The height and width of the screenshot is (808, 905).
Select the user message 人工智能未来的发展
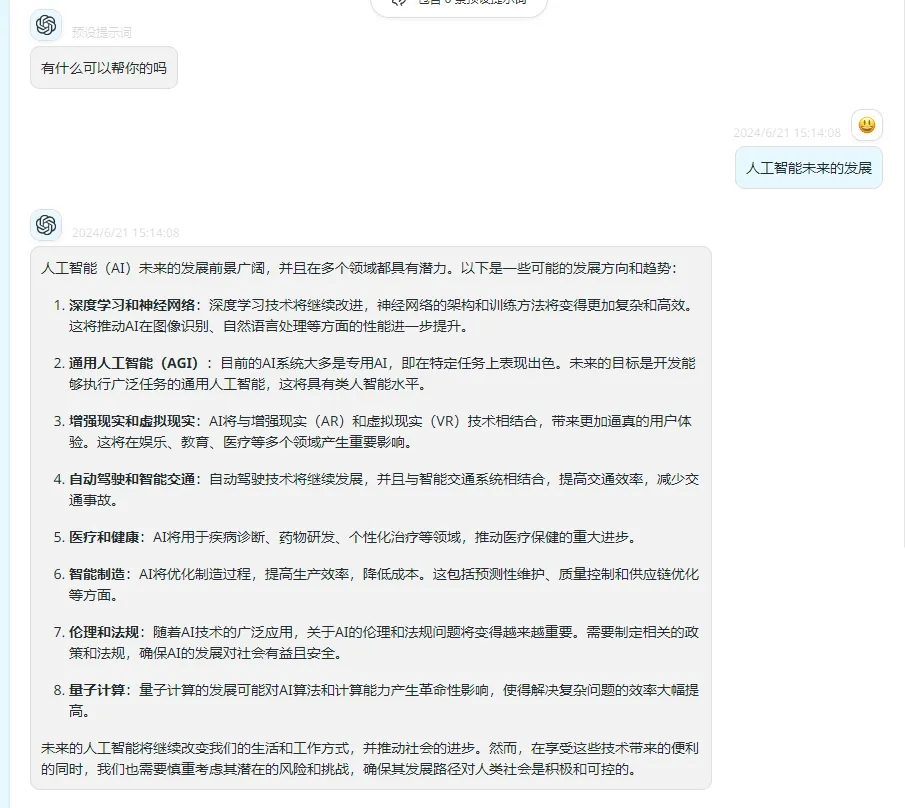tap(809, 167)
